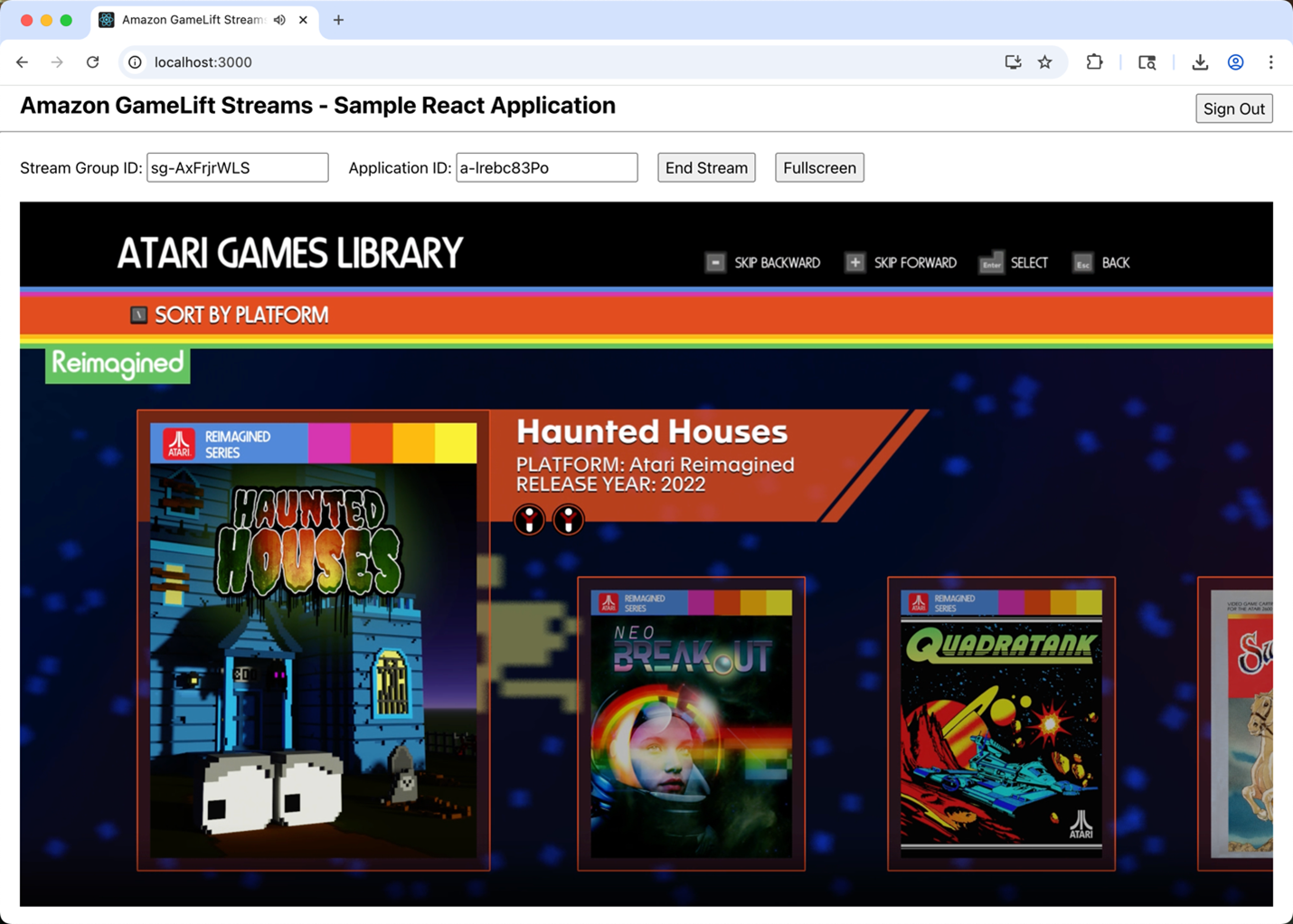Select the Haunted Houses game cover
Screen dimensions: 1293x924
coord(313,640)
